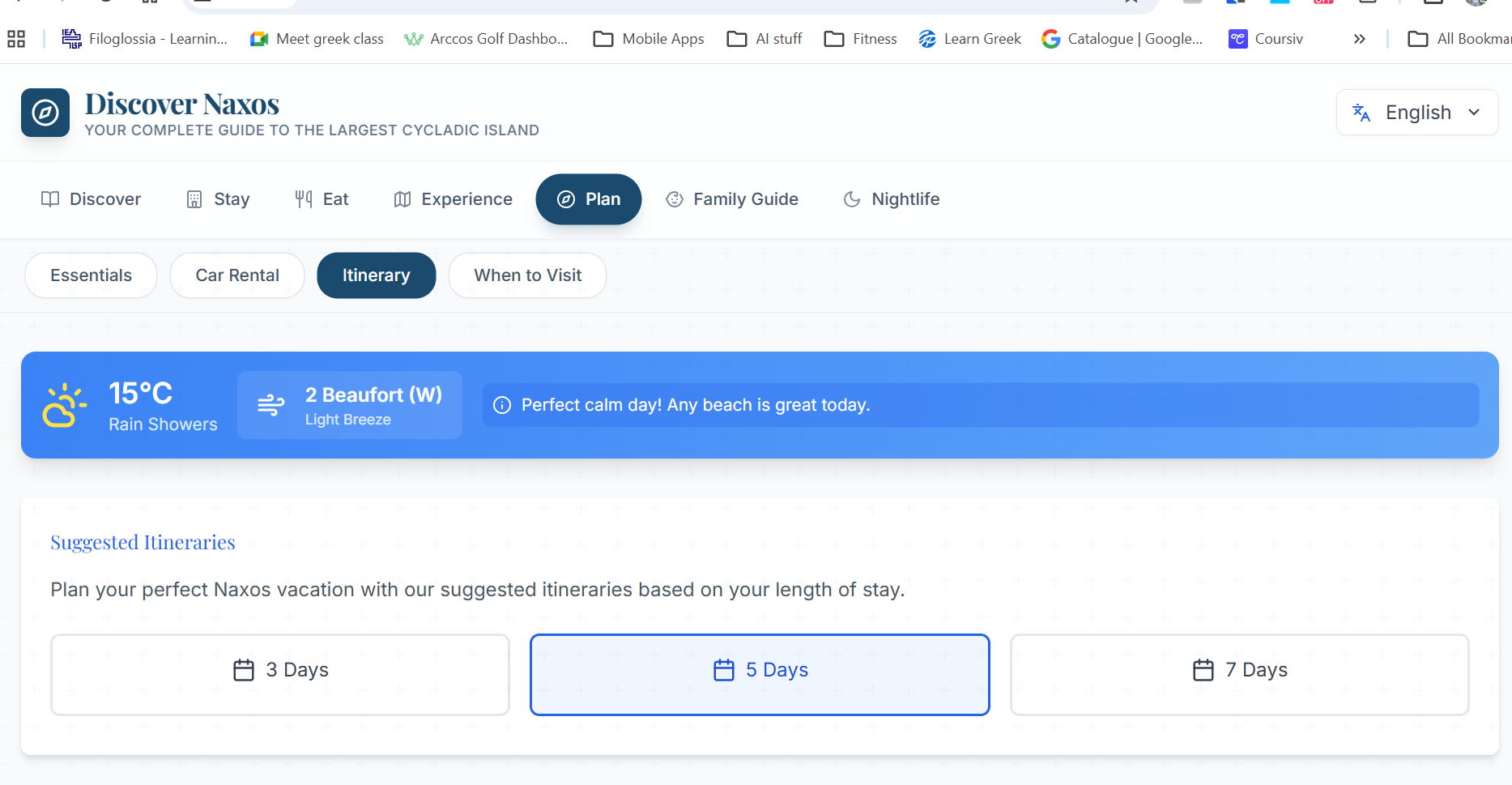The width and height of the screenshot is (1512, 785).
Task: Switch to the When to Visit tab
Action: pos(527,275)
